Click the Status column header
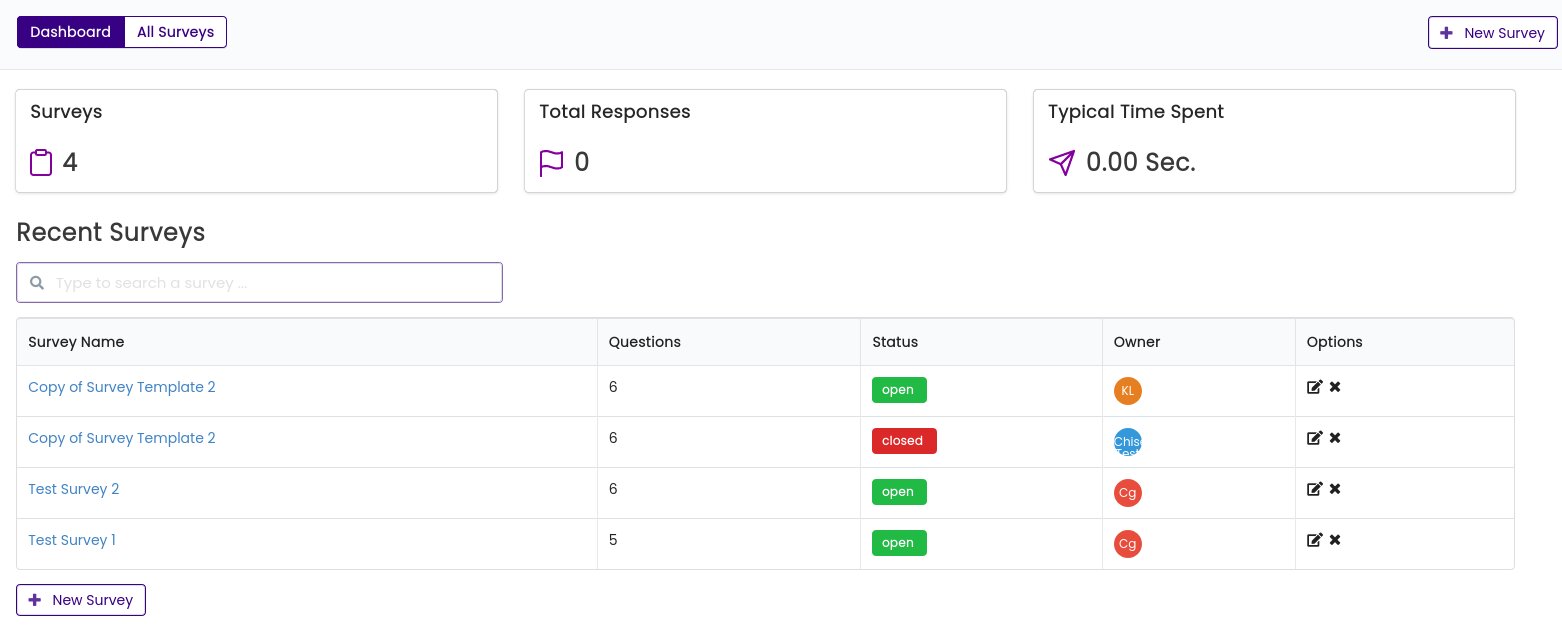The height and width of the screenshot is (644, 1562). pyautogui.click(x=895, y=342)
